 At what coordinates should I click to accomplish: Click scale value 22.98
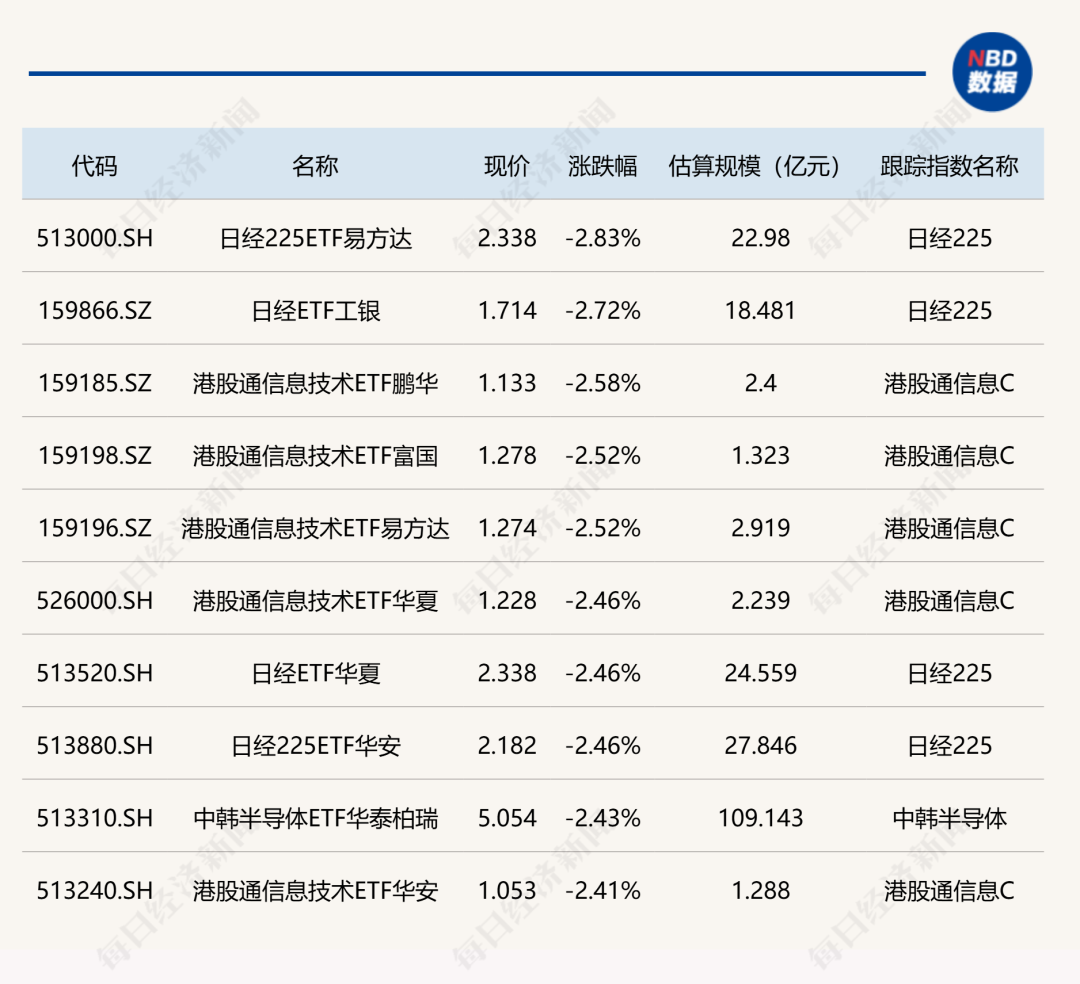[760, 238]
